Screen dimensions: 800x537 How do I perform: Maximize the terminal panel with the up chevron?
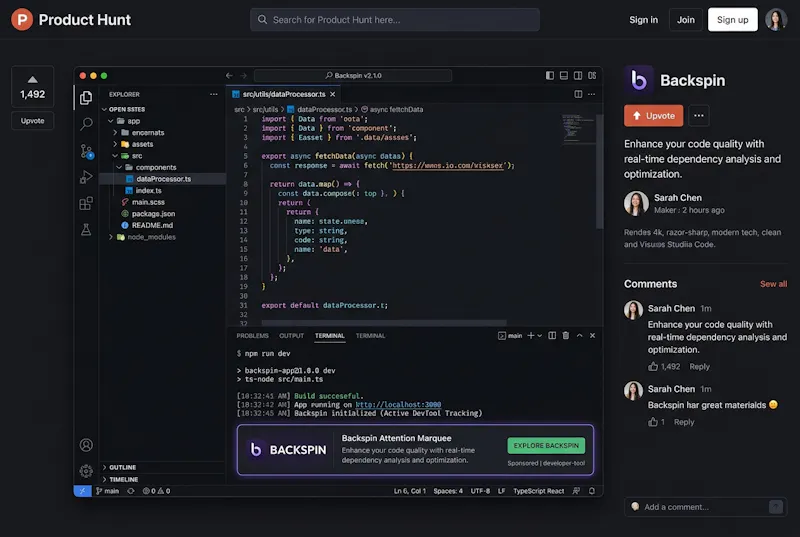(580, 336)
